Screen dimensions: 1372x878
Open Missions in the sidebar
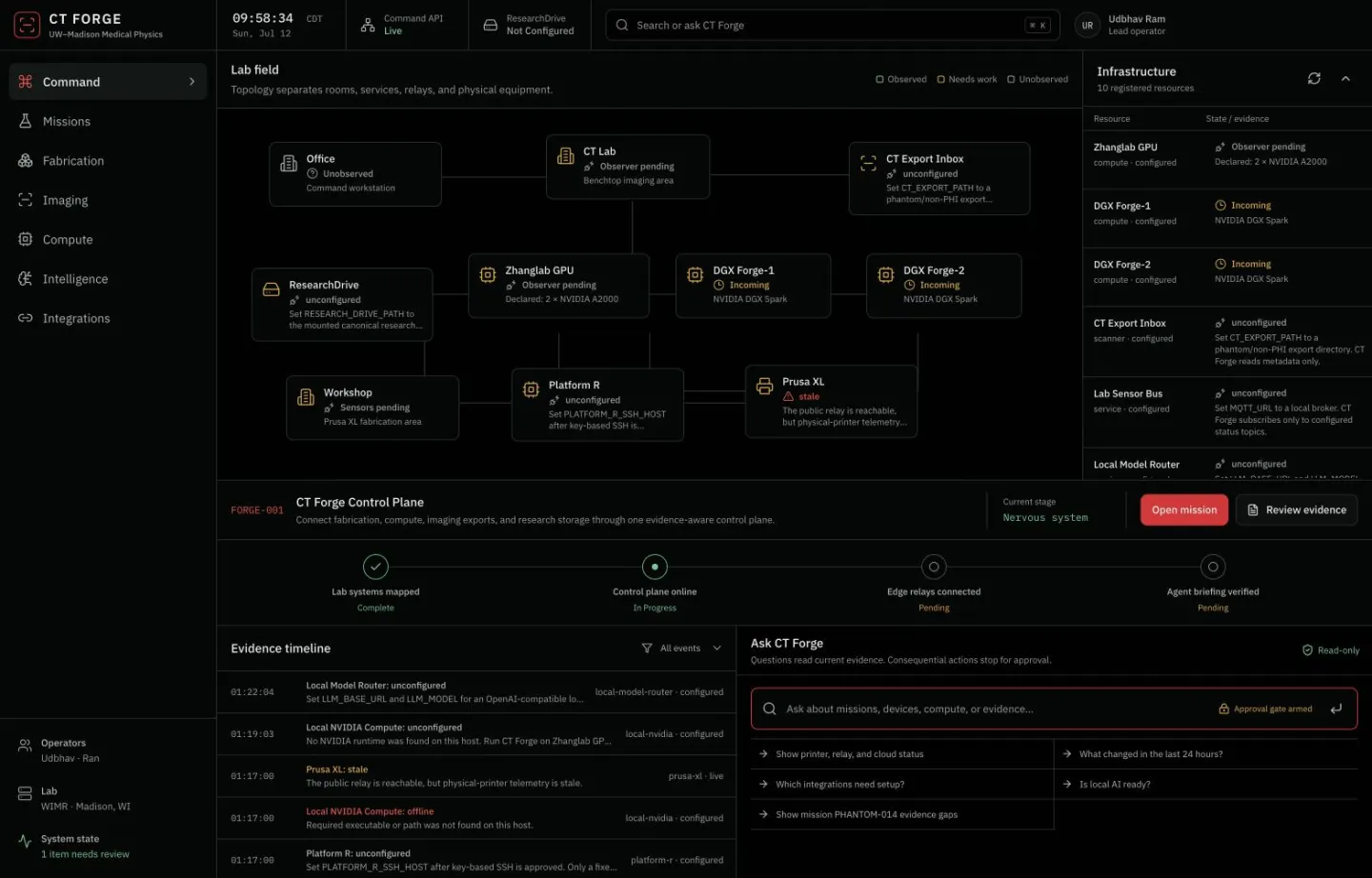[x=108, y=122]
